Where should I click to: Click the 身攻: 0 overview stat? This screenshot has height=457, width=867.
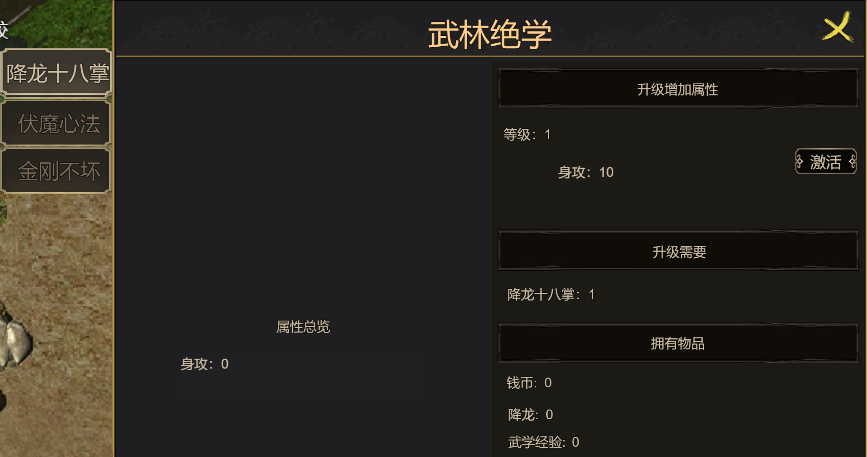click(204, 364)
